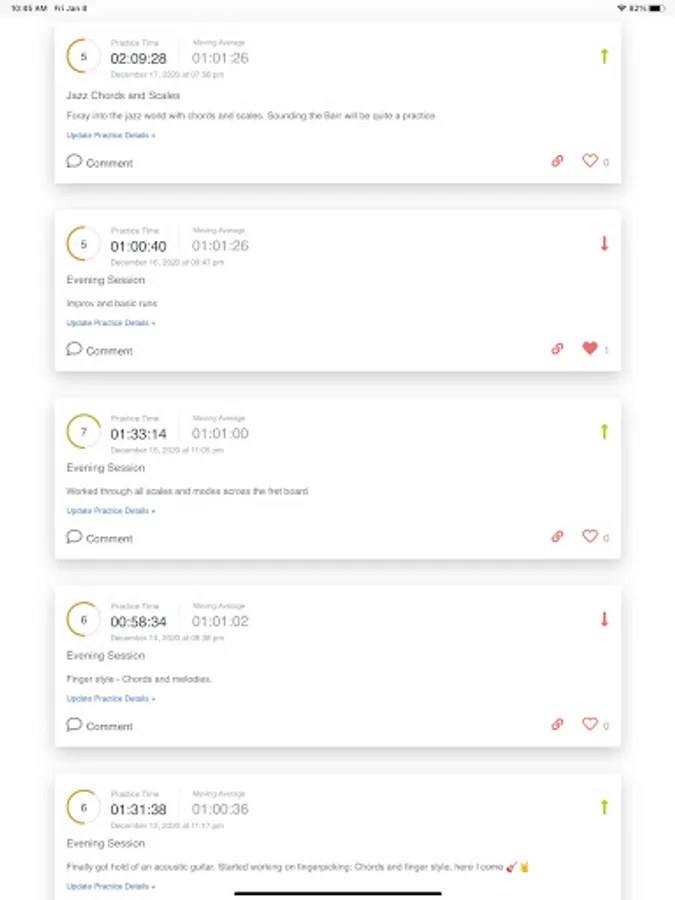
Task: Click link icon on Jazz Chords card
Action: (558, 161)
